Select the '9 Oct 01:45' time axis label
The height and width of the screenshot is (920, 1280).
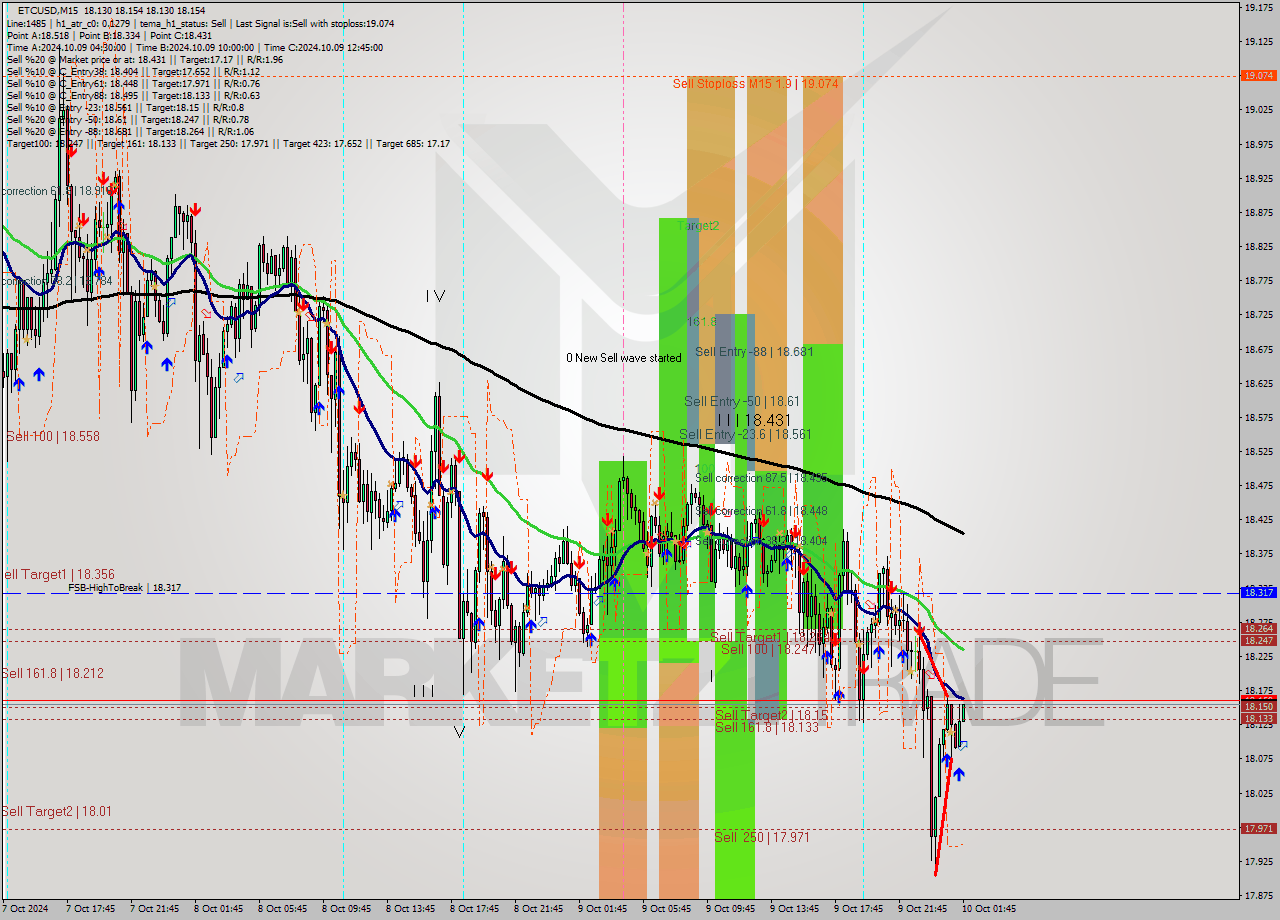[x=602, y=909]
